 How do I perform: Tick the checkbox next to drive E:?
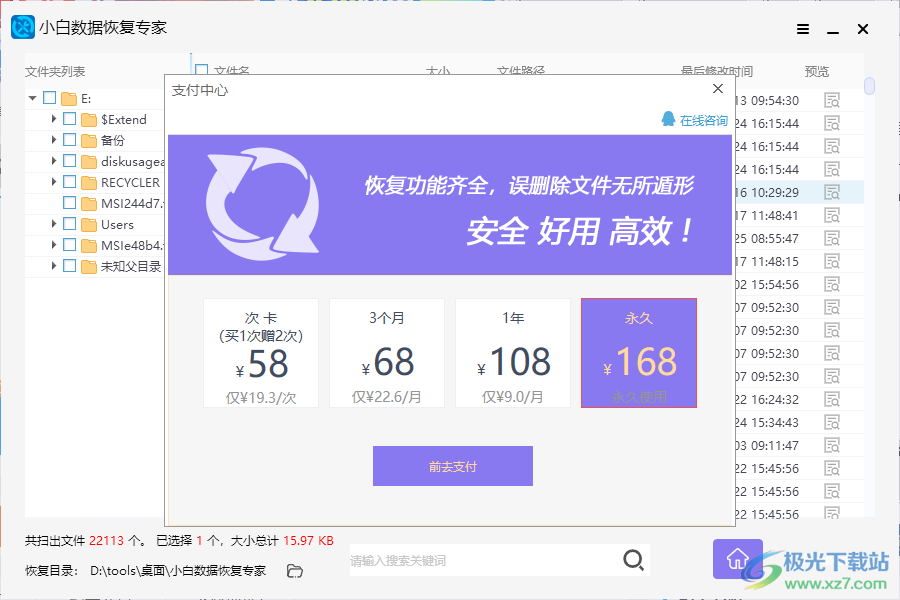(x=51, y=97)
